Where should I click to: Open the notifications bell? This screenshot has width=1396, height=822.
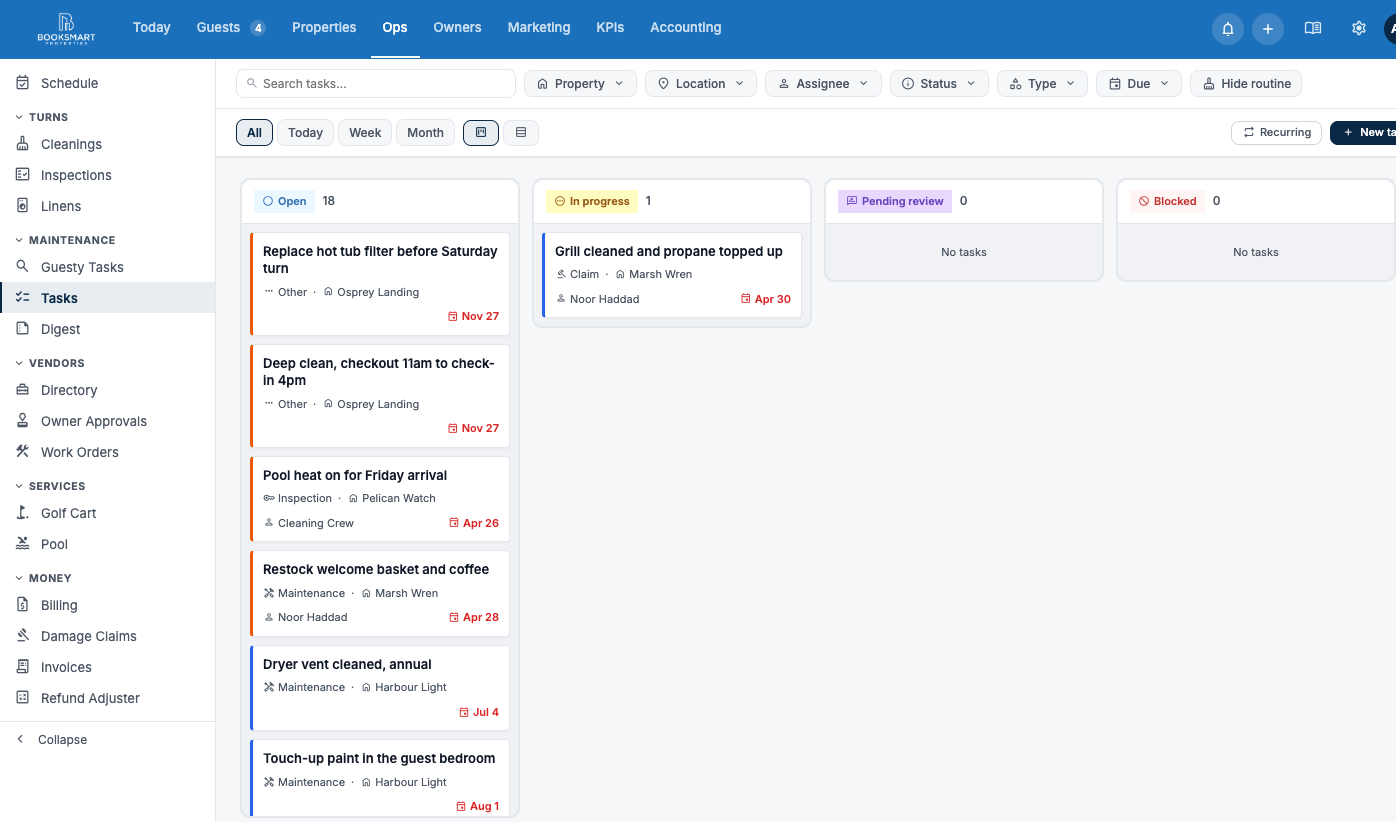pyautogui.click(x=1228, y=28)
